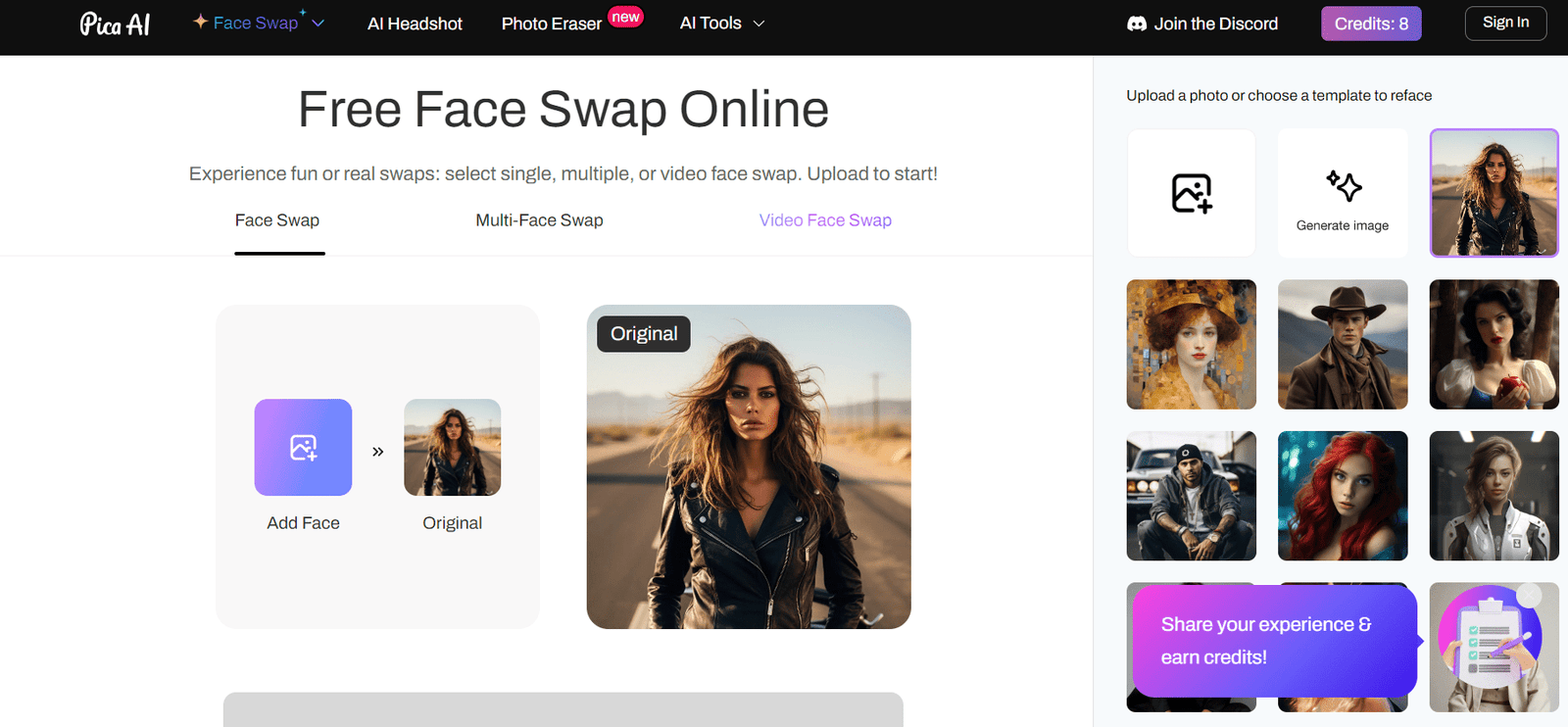Close the share experience popup
Image resolution: width=1568 pixels, height=727 pixels.
point(1529,596)
